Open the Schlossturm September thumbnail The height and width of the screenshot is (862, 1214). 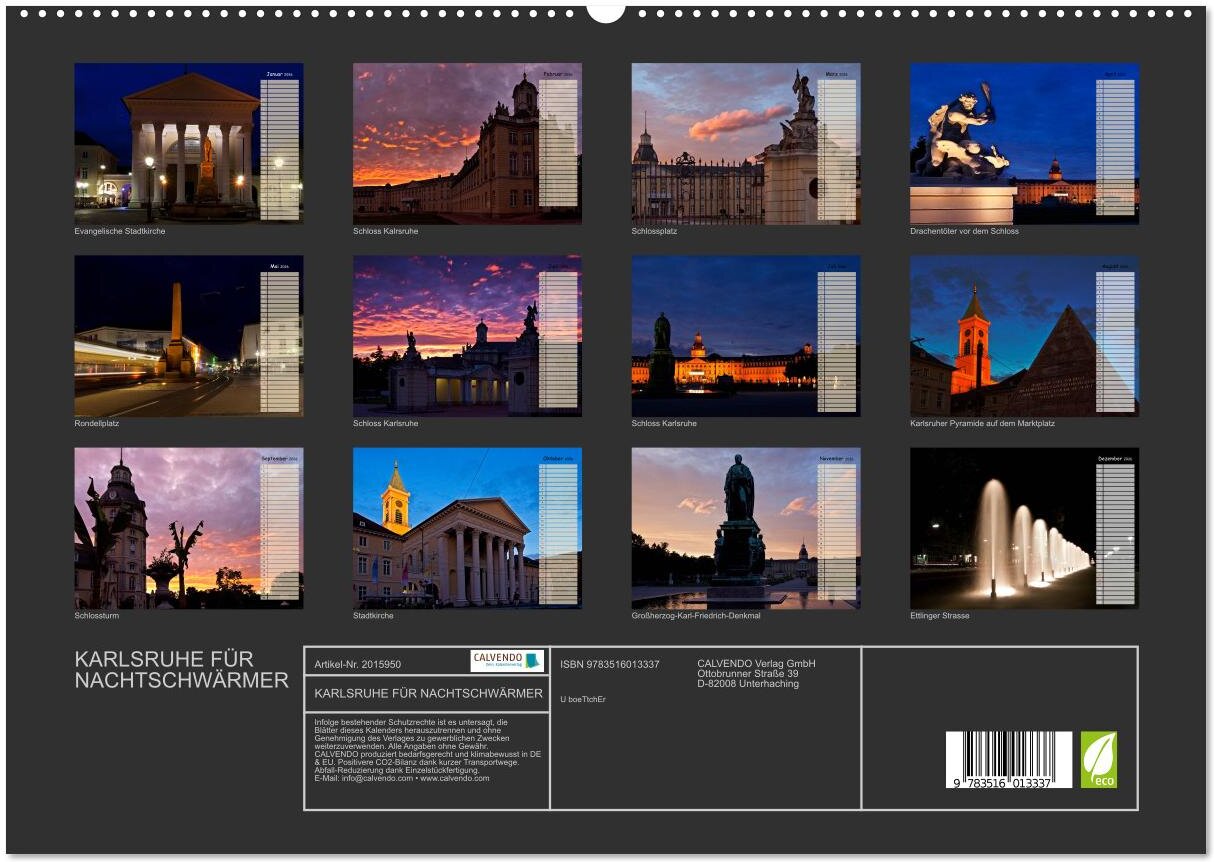189,528
